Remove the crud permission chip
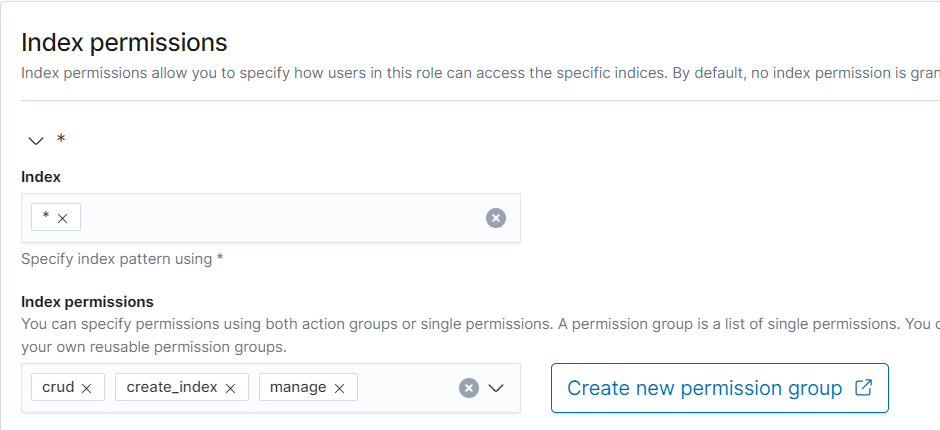 (x=86, y=388)
